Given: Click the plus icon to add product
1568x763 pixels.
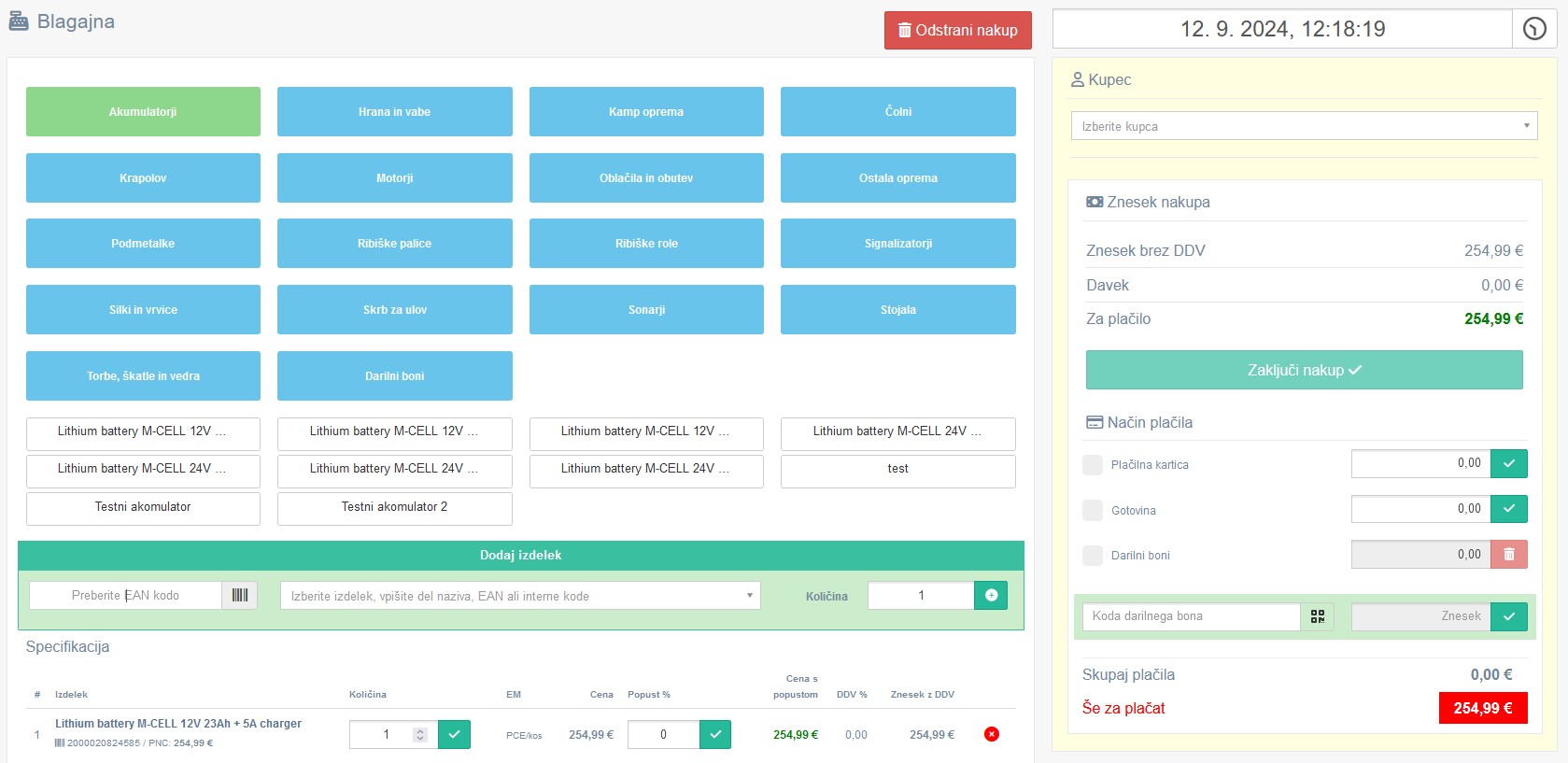Looking at the screenshot, I should click(x=991, y=596).
